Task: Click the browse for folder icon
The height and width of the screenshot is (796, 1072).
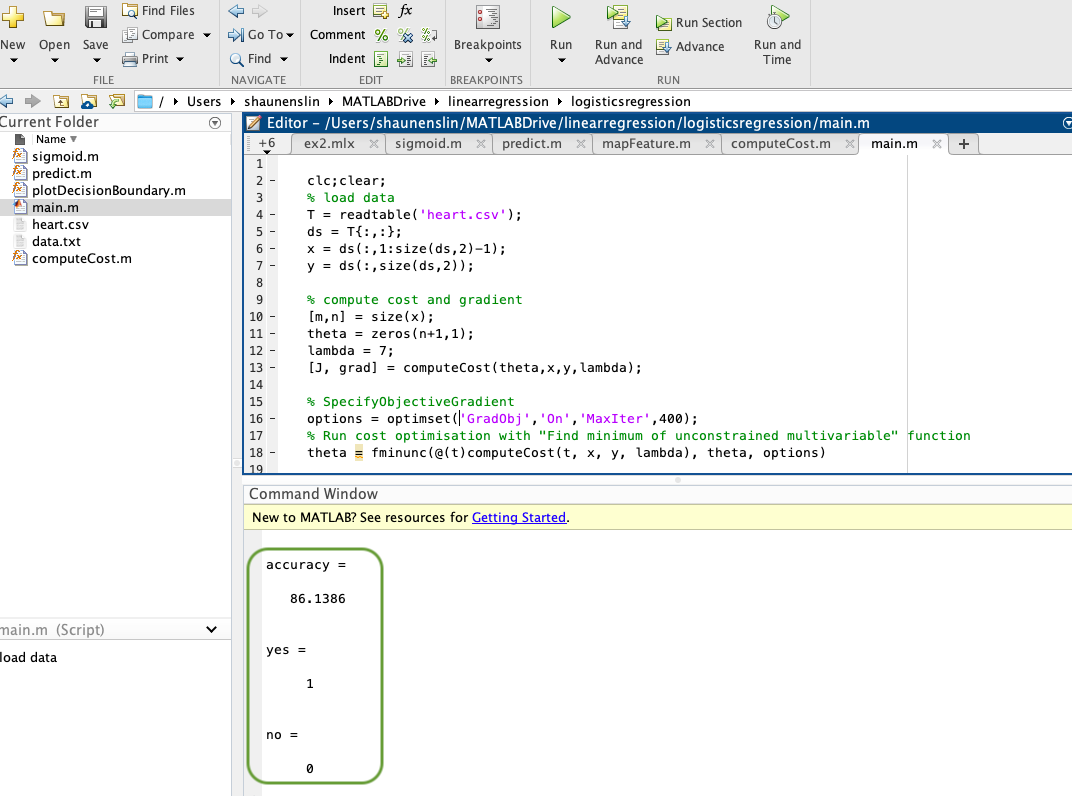Action: [88, 101]
